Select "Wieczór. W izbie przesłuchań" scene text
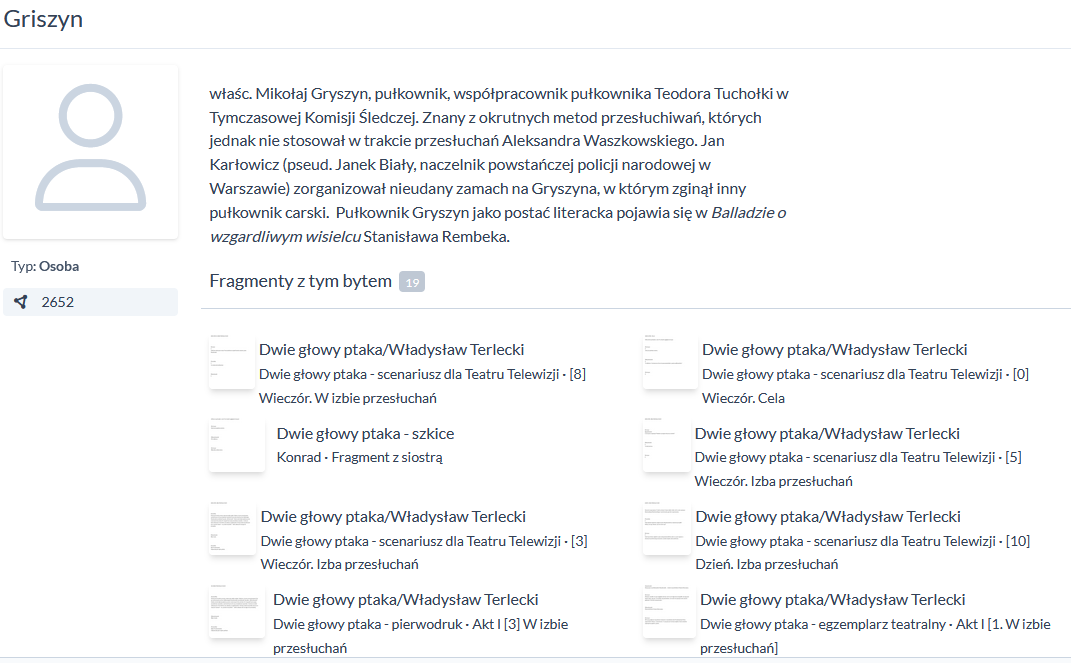Image resolution: width=1071 pixels, height=663 pixels. click(347, 398)
